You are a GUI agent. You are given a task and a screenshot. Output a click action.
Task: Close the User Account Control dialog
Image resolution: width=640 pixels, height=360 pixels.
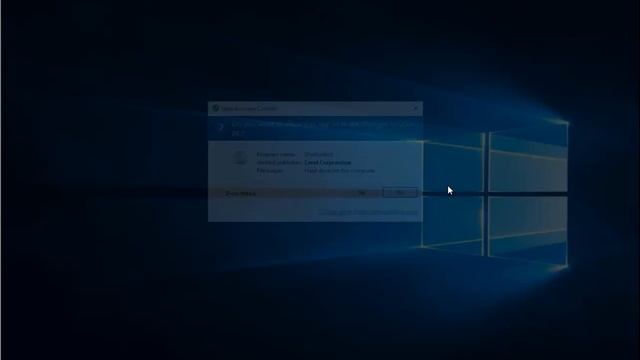pyautogui.click(x=416, y=109)
